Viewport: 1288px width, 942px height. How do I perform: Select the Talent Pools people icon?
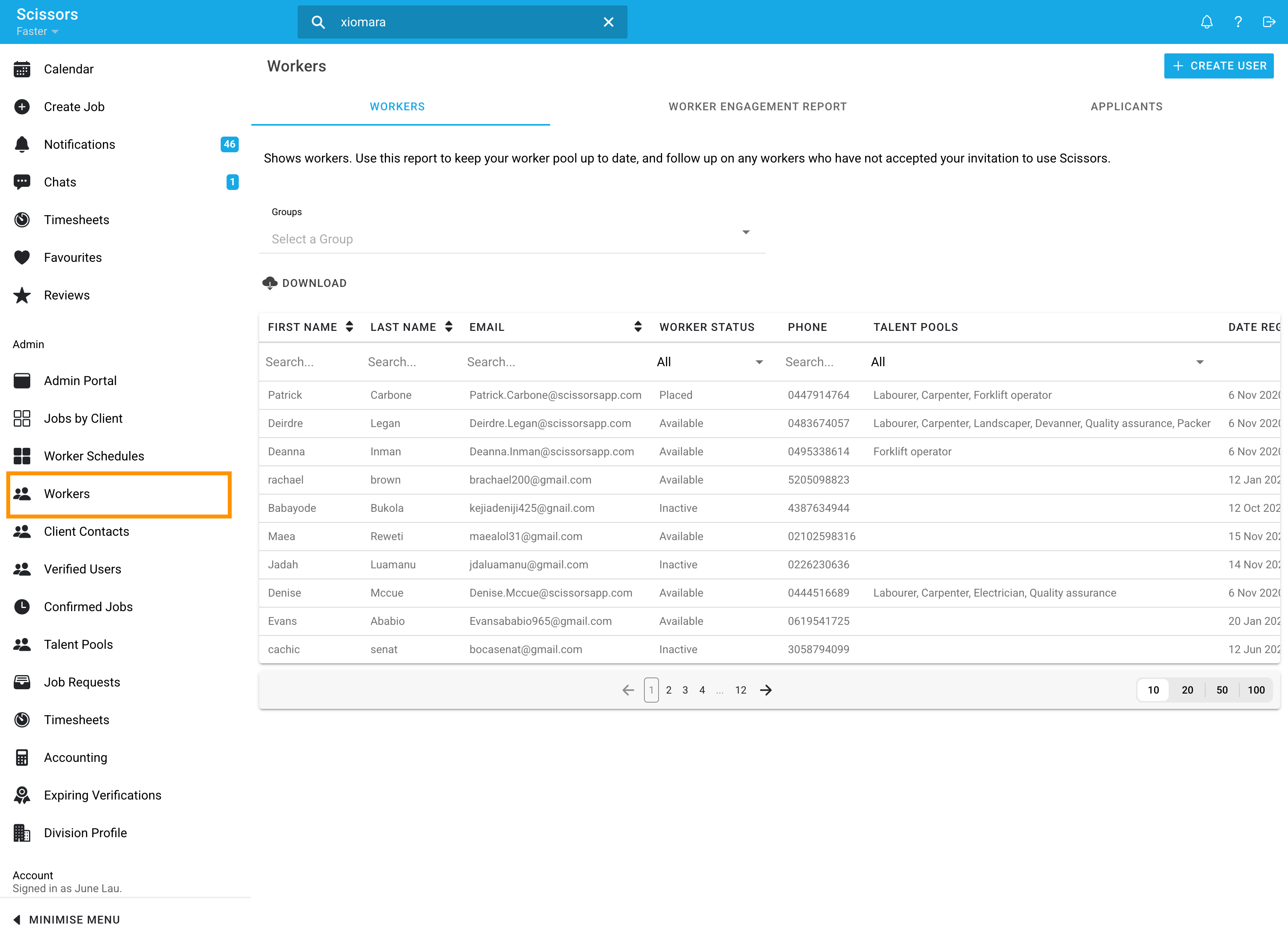click(22, 644)
